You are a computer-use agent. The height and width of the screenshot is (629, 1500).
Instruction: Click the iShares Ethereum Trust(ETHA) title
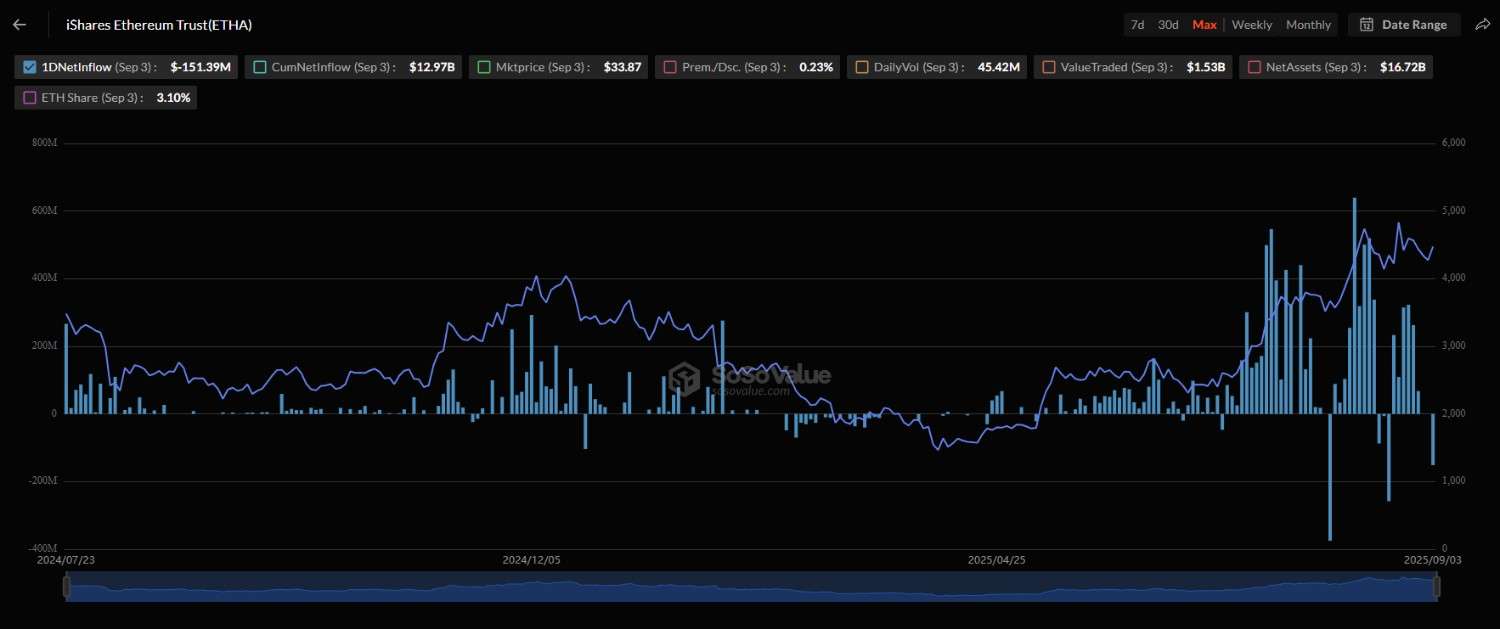[x=158, y=24]
